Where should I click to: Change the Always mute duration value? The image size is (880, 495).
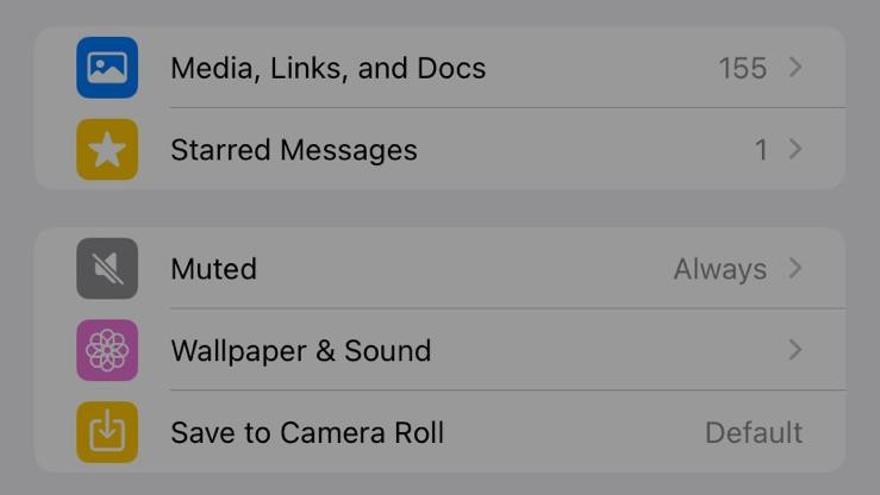pos(720,269)
